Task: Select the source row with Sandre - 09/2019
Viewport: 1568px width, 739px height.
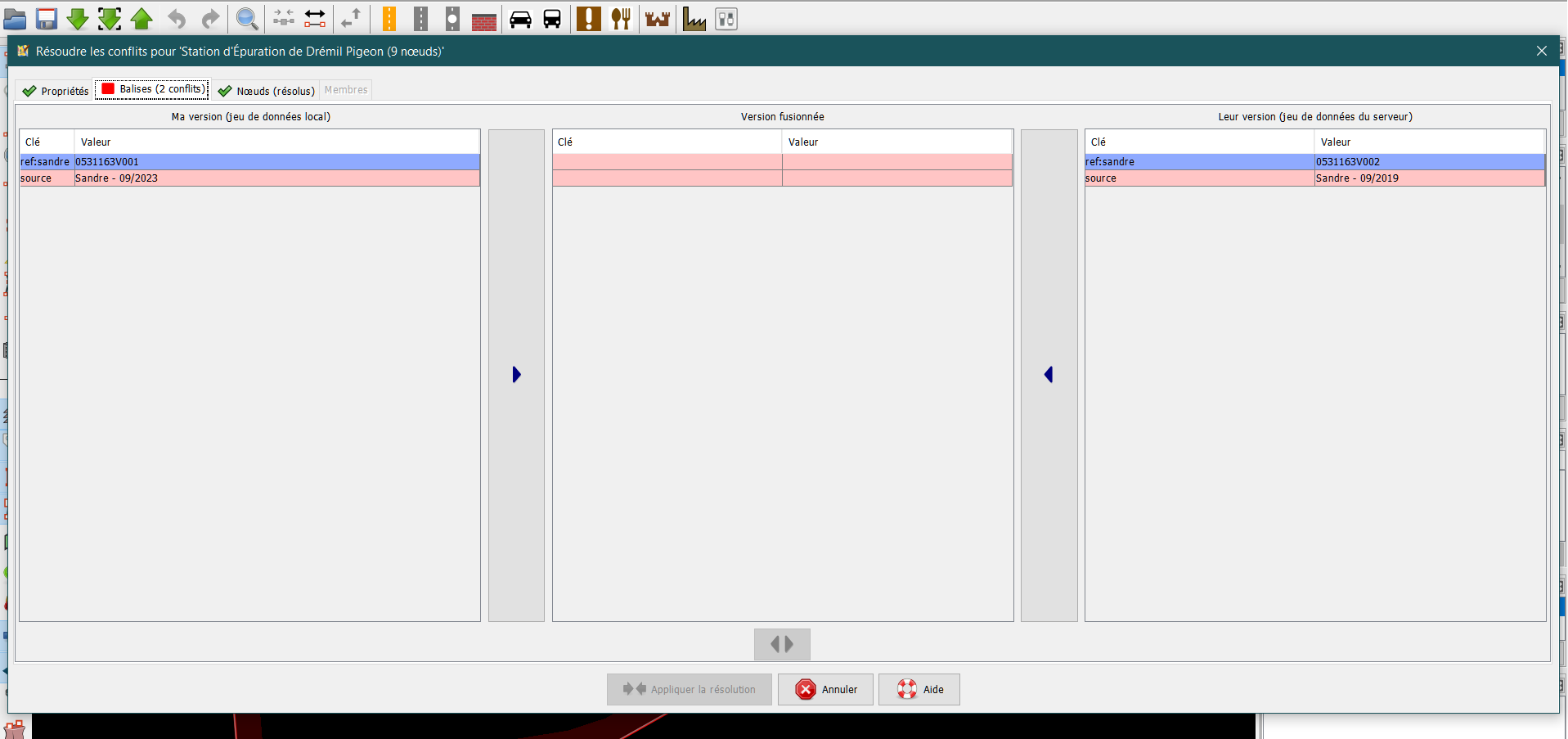Action: coord(1314,178)
